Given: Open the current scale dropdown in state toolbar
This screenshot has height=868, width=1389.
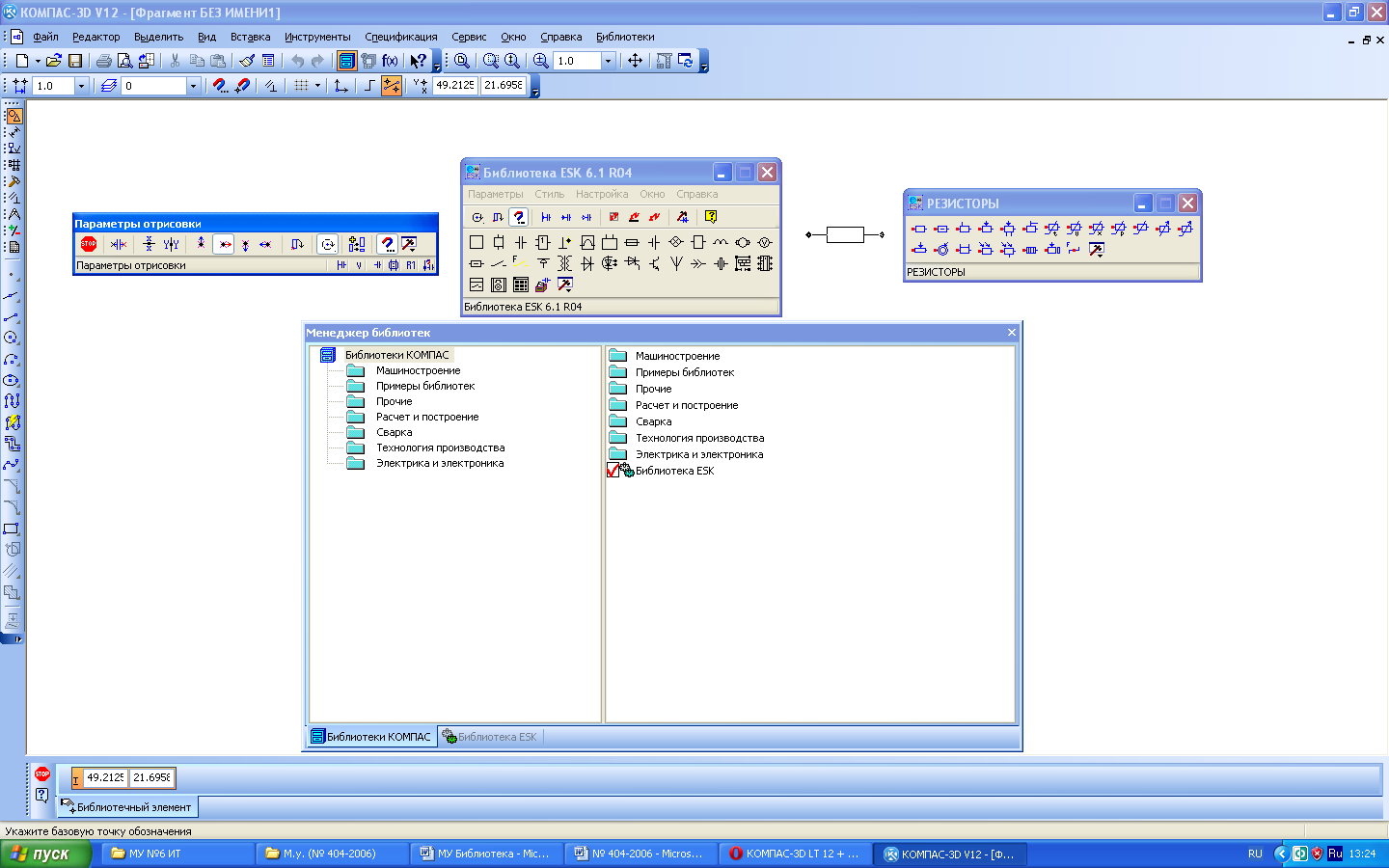Looking at the screenshot, I should [x=81, y=86].
